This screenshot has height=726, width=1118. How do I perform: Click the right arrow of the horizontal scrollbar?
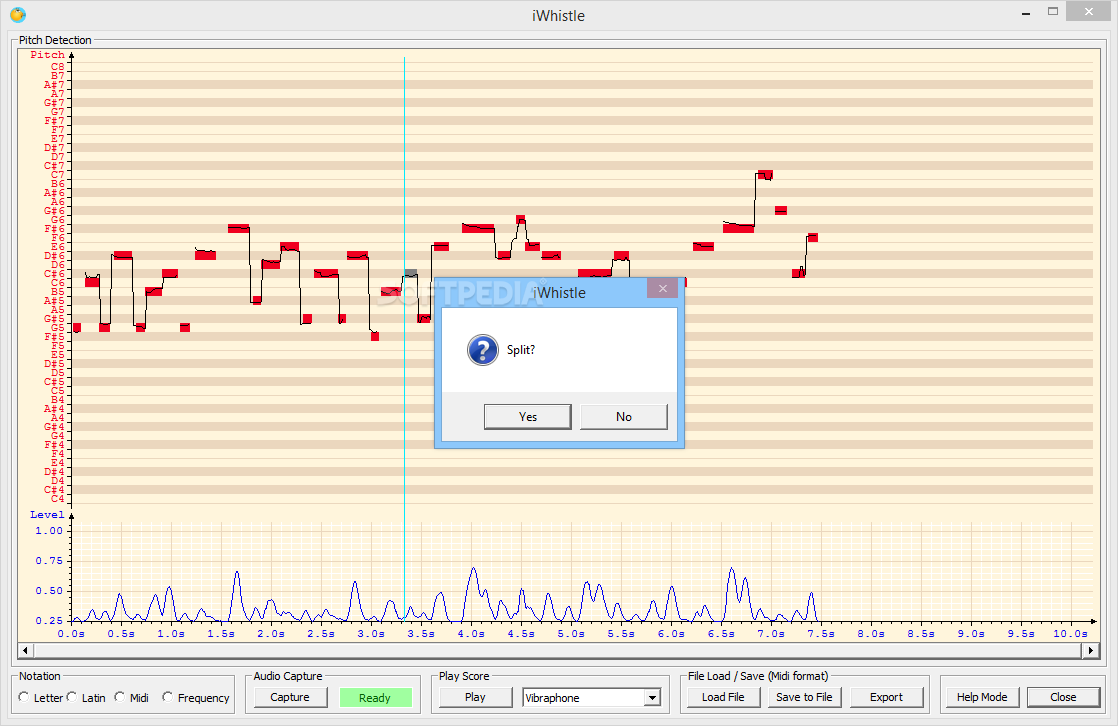pyautogui.click(x=1090, y=650)
